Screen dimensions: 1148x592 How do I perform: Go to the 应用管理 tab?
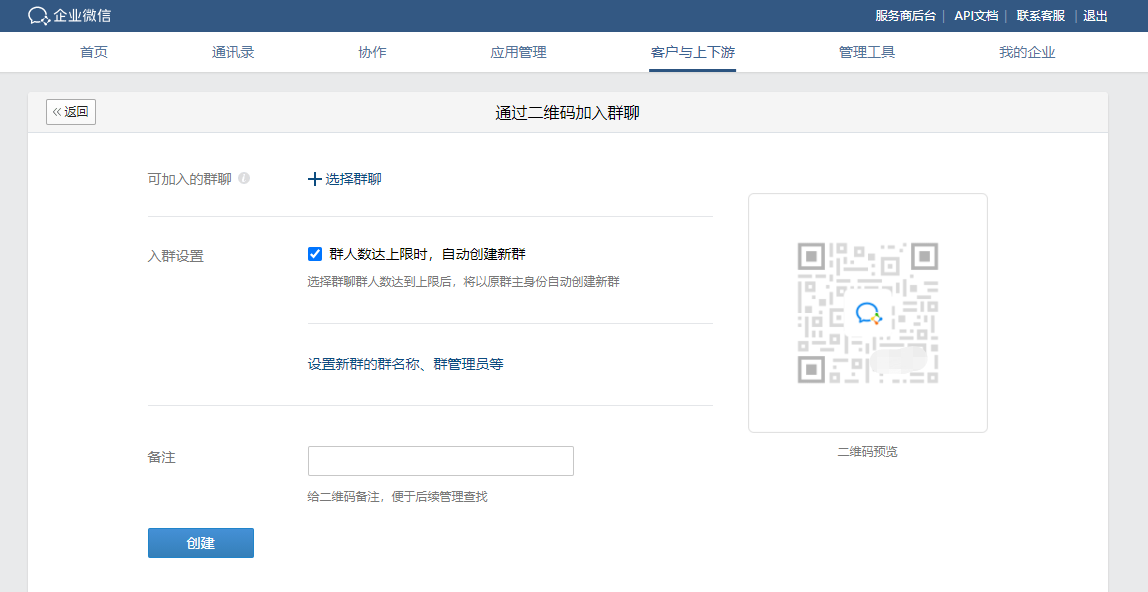click(x=518, y=52)
